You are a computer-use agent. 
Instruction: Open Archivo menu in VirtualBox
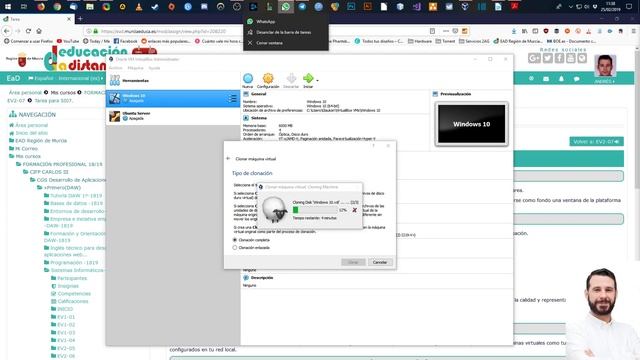[116, 68]
